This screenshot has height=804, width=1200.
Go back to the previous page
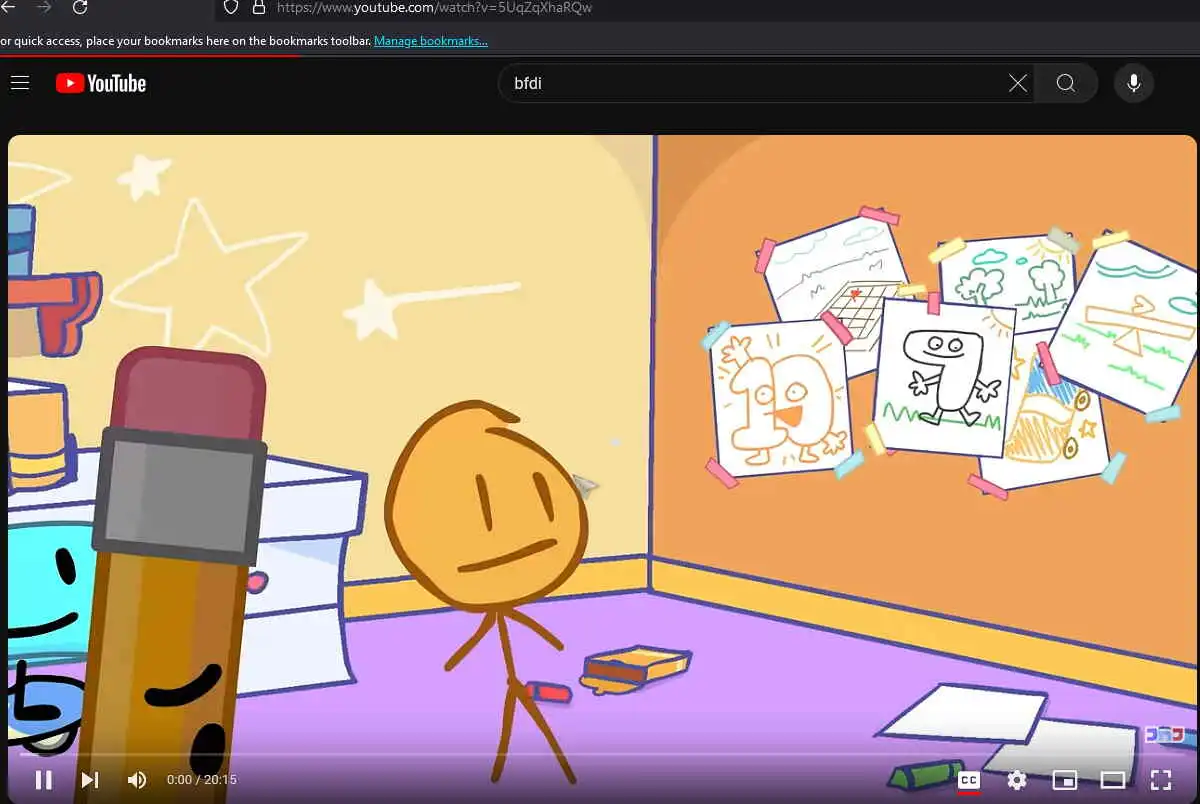coord(9,7)
